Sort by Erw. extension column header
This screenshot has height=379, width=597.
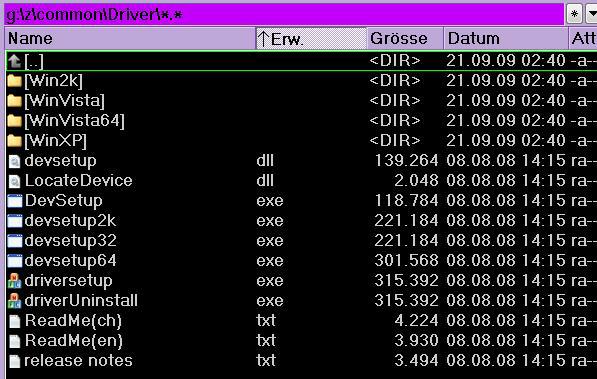click(311, 38)
